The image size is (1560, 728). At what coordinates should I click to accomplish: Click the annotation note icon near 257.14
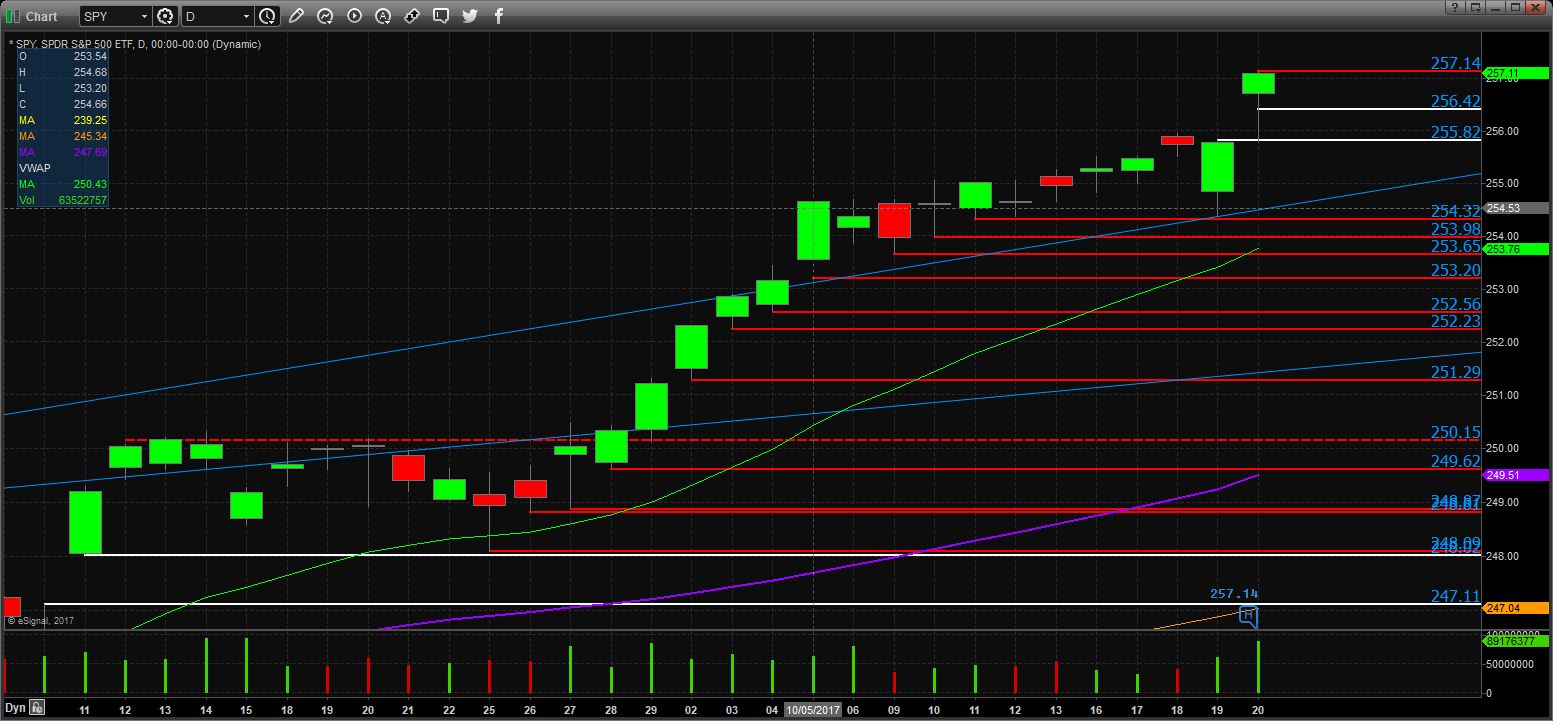[x=1248, y=615]
